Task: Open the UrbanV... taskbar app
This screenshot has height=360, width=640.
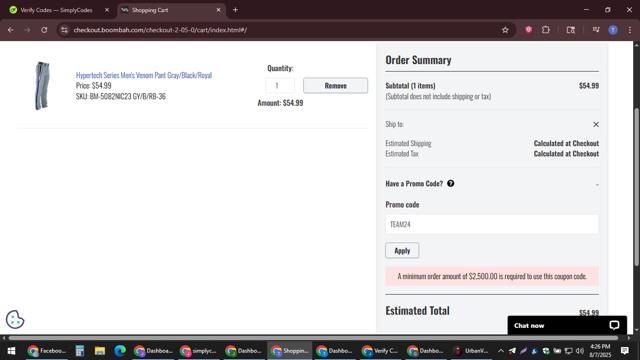Action: click(471, 351)
